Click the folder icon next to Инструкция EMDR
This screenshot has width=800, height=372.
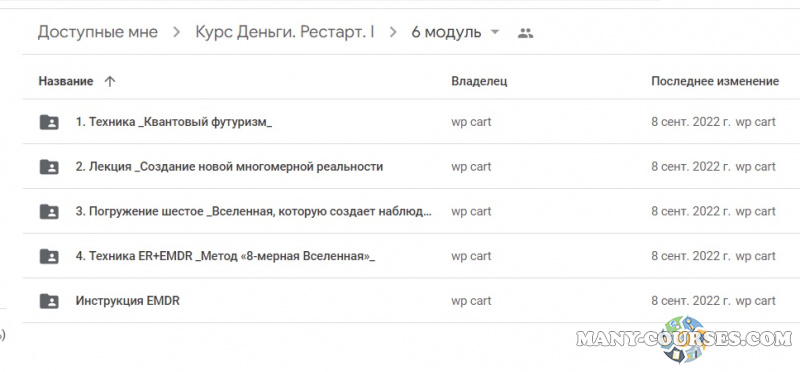[49, 301]
